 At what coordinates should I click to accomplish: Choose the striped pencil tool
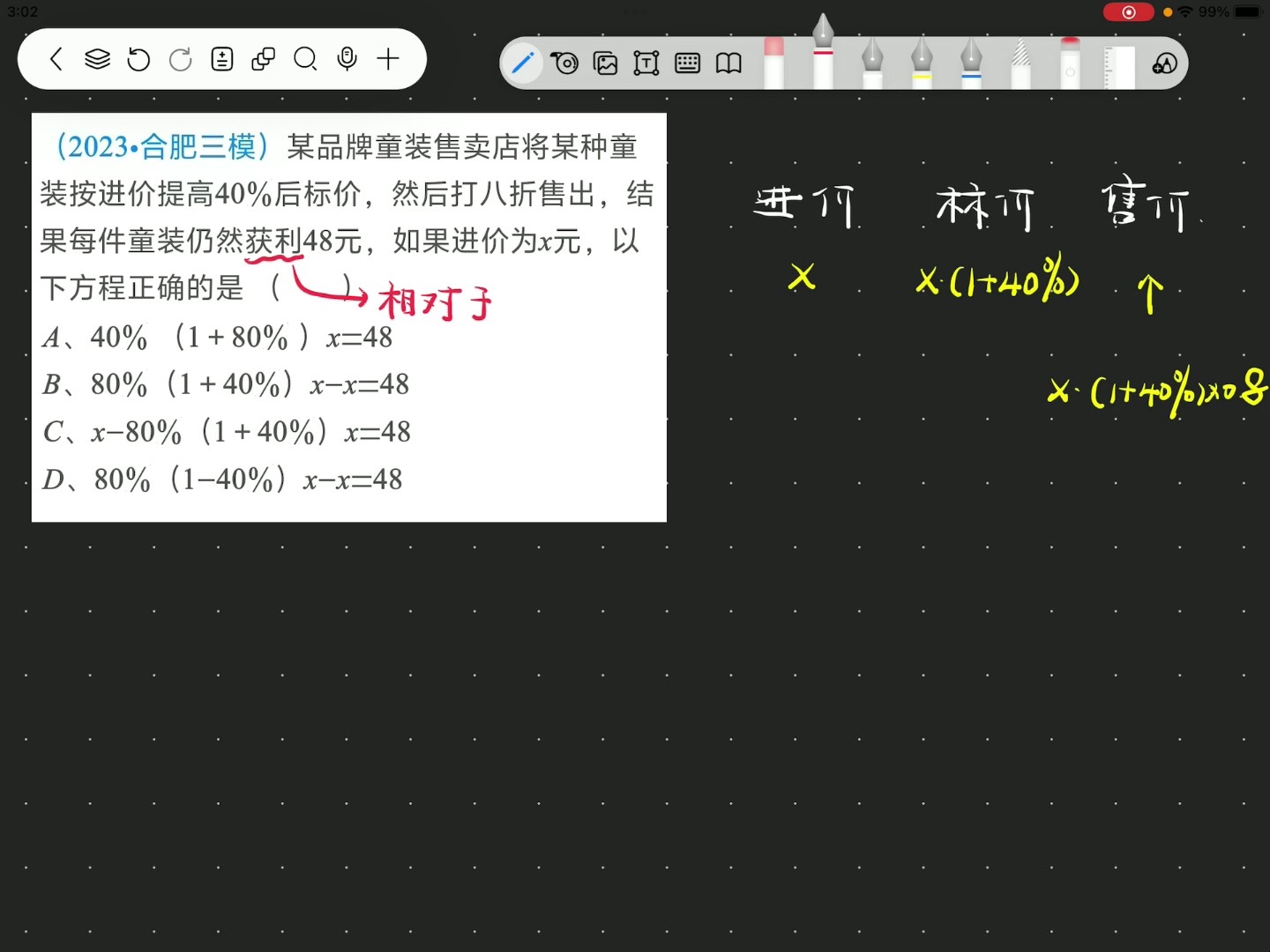[1020, 62]
